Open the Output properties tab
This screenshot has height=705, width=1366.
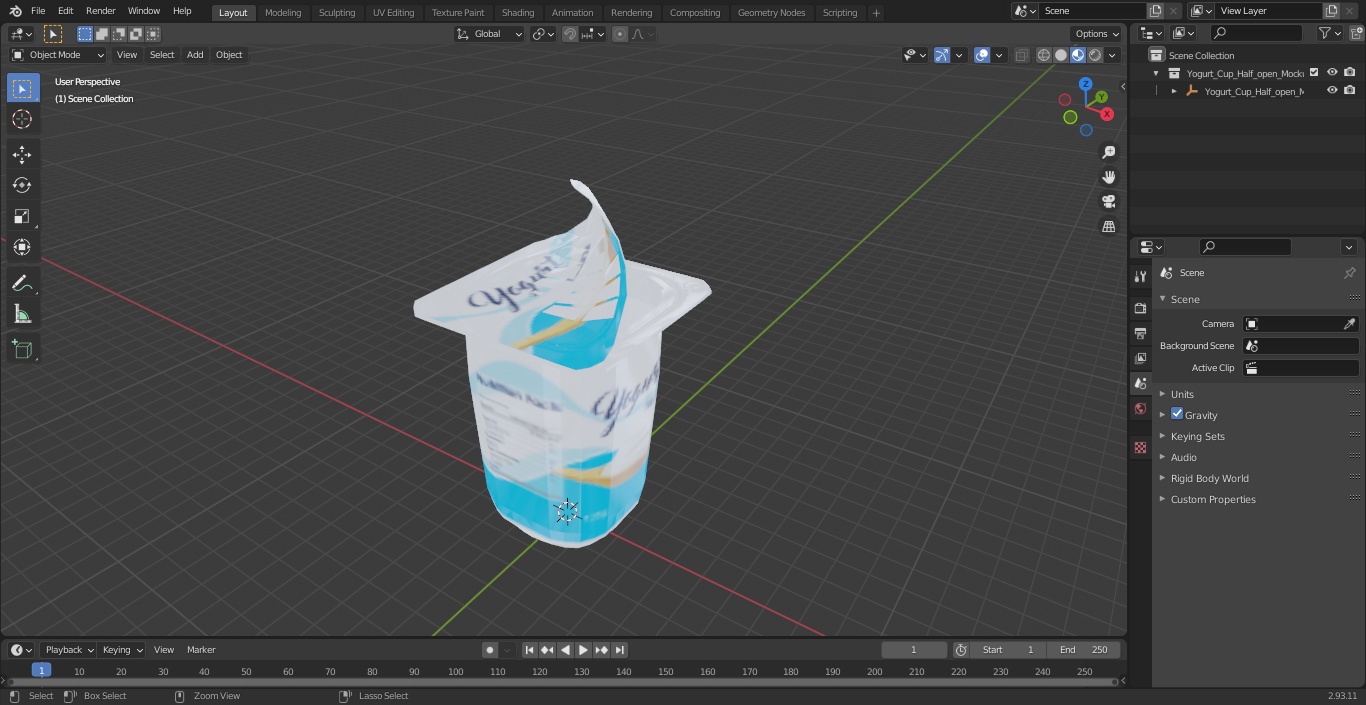tap(1140, 333)
